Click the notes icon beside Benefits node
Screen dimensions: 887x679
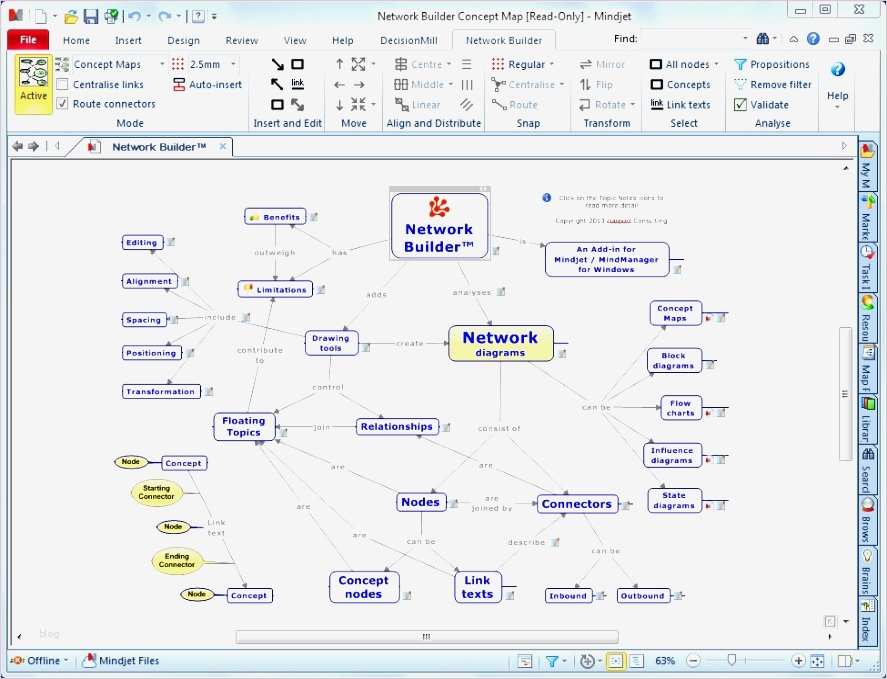click(313, 217)
